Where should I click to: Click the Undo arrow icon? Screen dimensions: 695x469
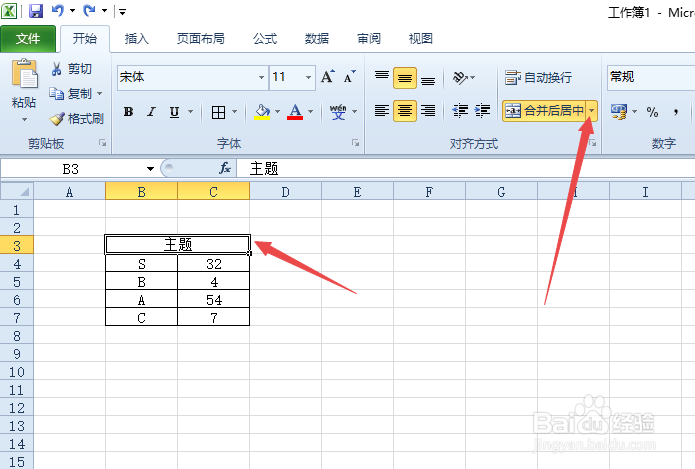(58, 11)
